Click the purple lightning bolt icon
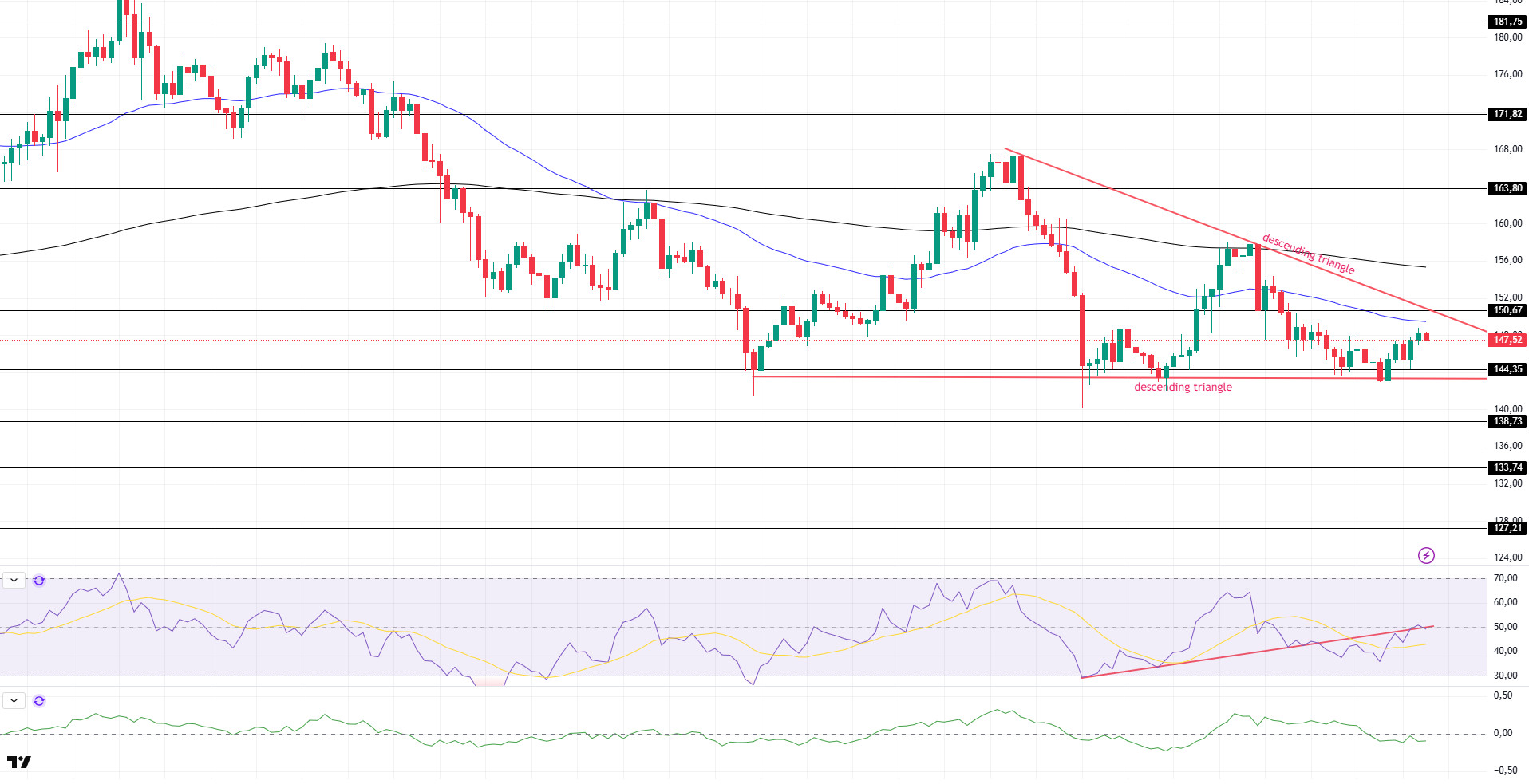The image size is (1529, 784). [x=1426, y=555]
